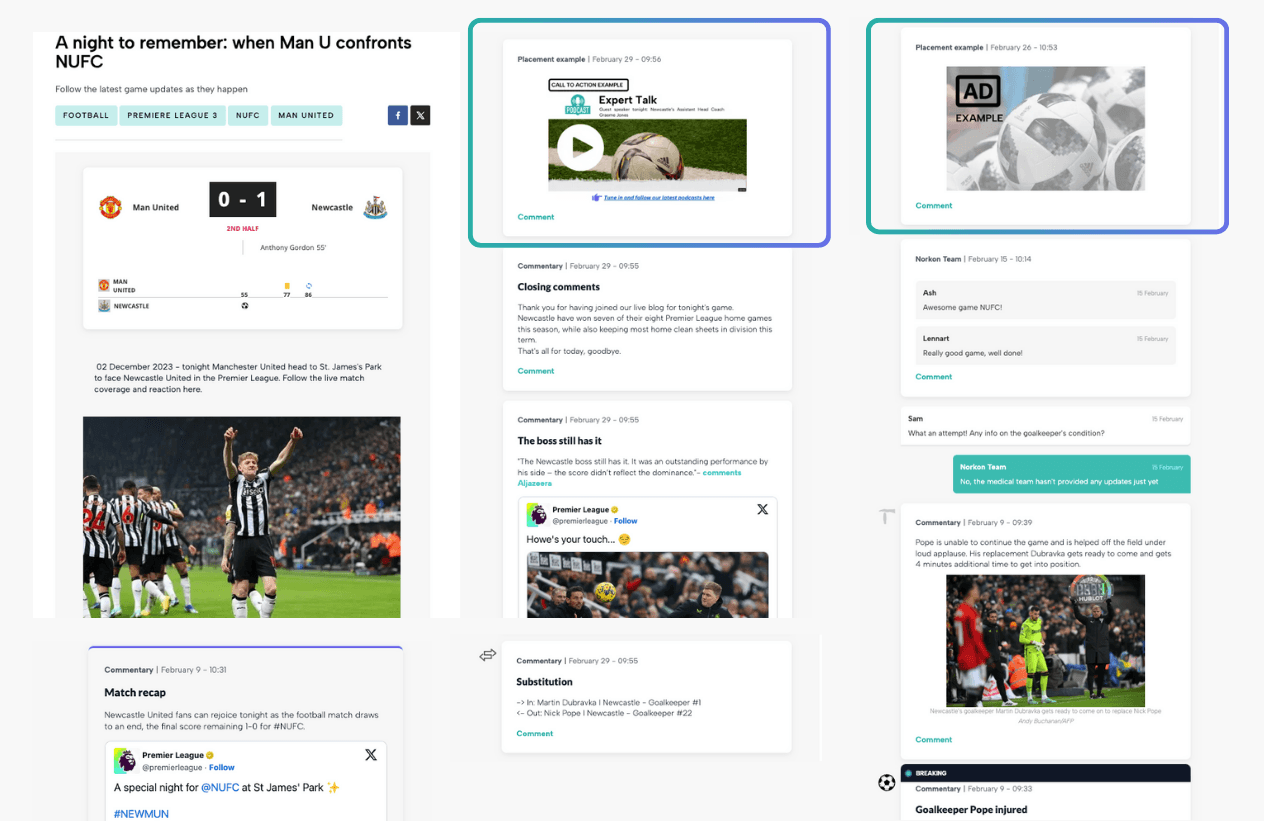Open the NUFC tag
The width and height of the screenshot is (1264, 821).
pos(247,115)
